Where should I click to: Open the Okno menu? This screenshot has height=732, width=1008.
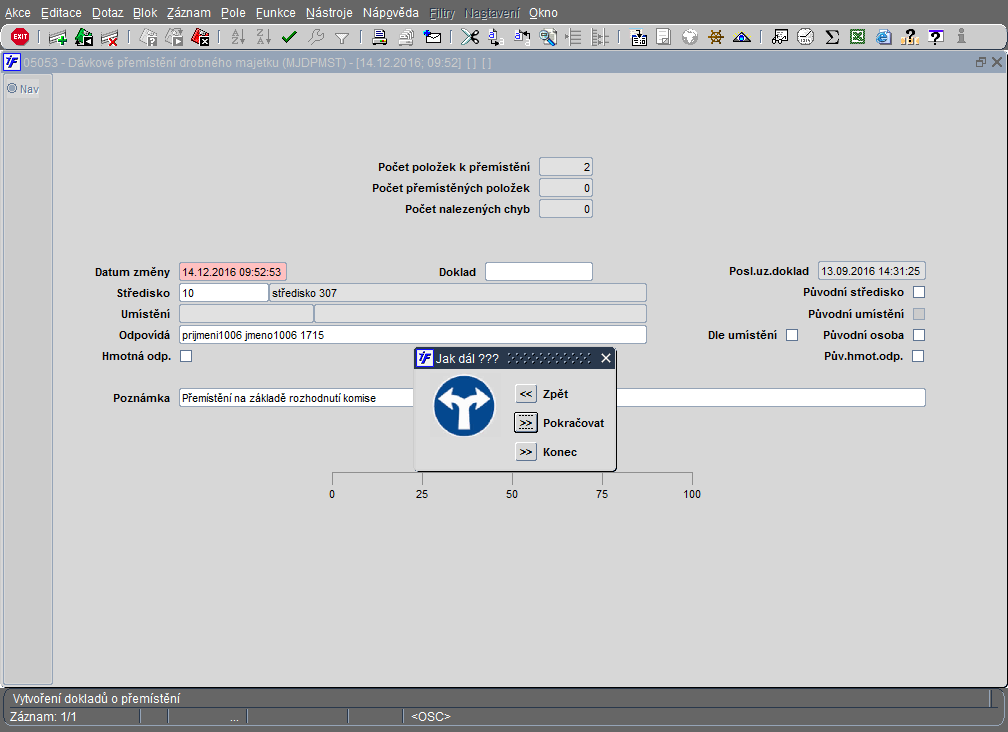[x=543, y=13]
